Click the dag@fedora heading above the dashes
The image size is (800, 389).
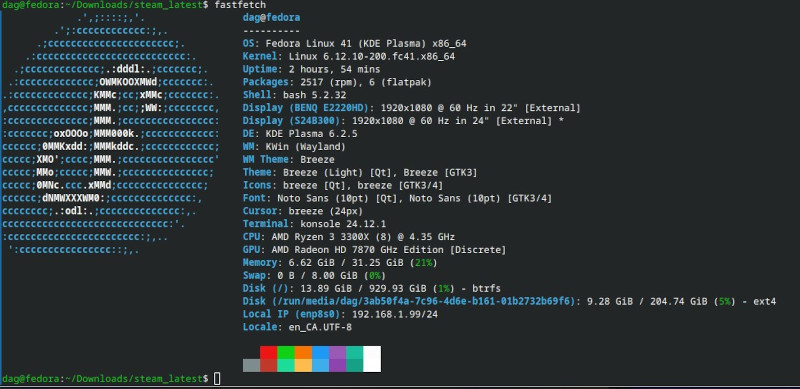(271, 18)
